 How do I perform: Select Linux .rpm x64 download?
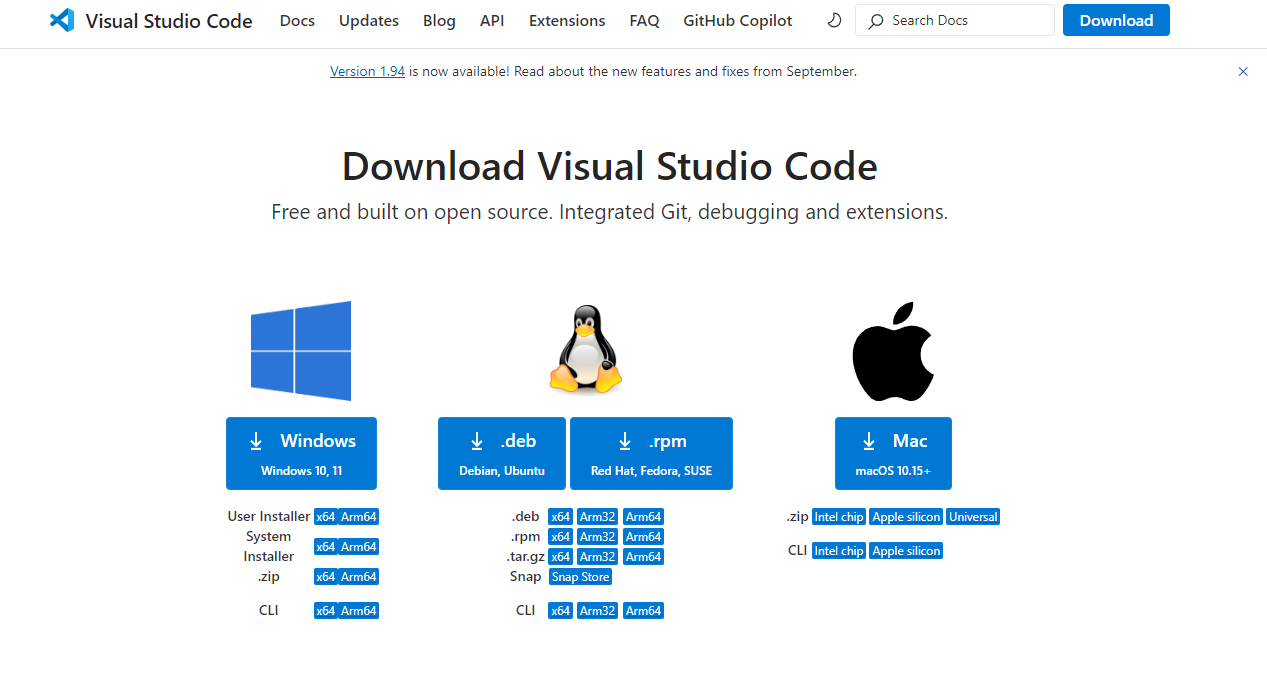tap(561, 537)
